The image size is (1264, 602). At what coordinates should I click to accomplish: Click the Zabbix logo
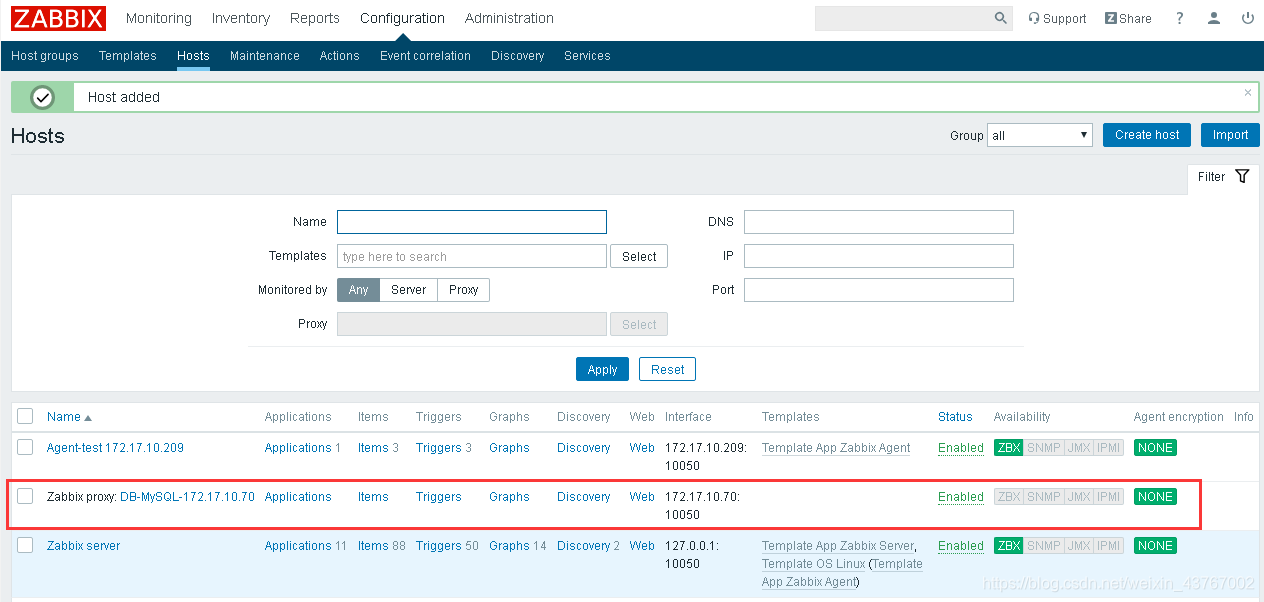(58, 18)
